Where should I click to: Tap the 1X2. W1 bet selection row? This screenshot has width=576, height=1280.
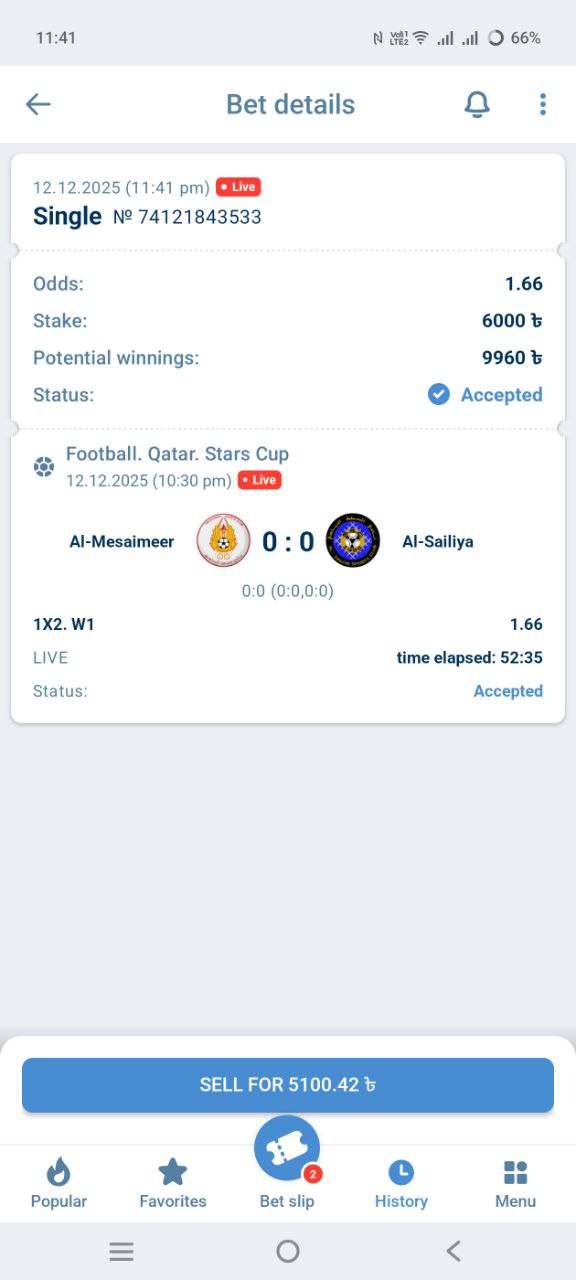tap(288, 624)
